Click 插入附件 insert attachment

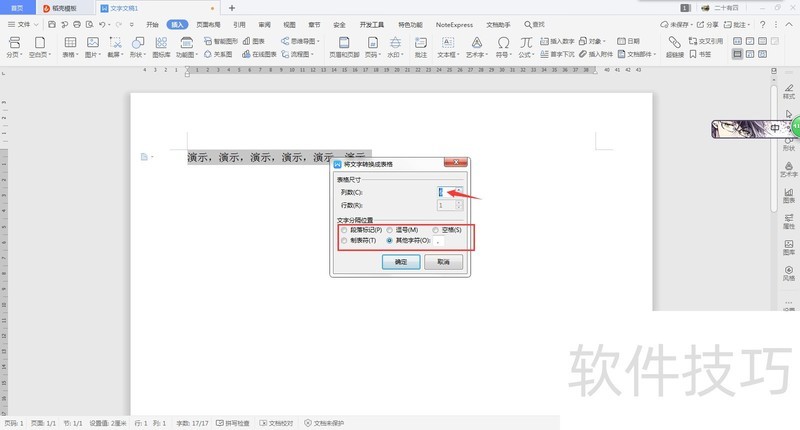595,54
